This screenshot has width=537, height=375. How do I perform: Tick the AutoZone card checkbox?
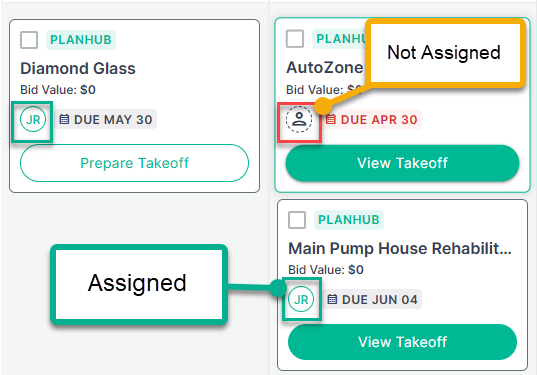click(295, 38)
